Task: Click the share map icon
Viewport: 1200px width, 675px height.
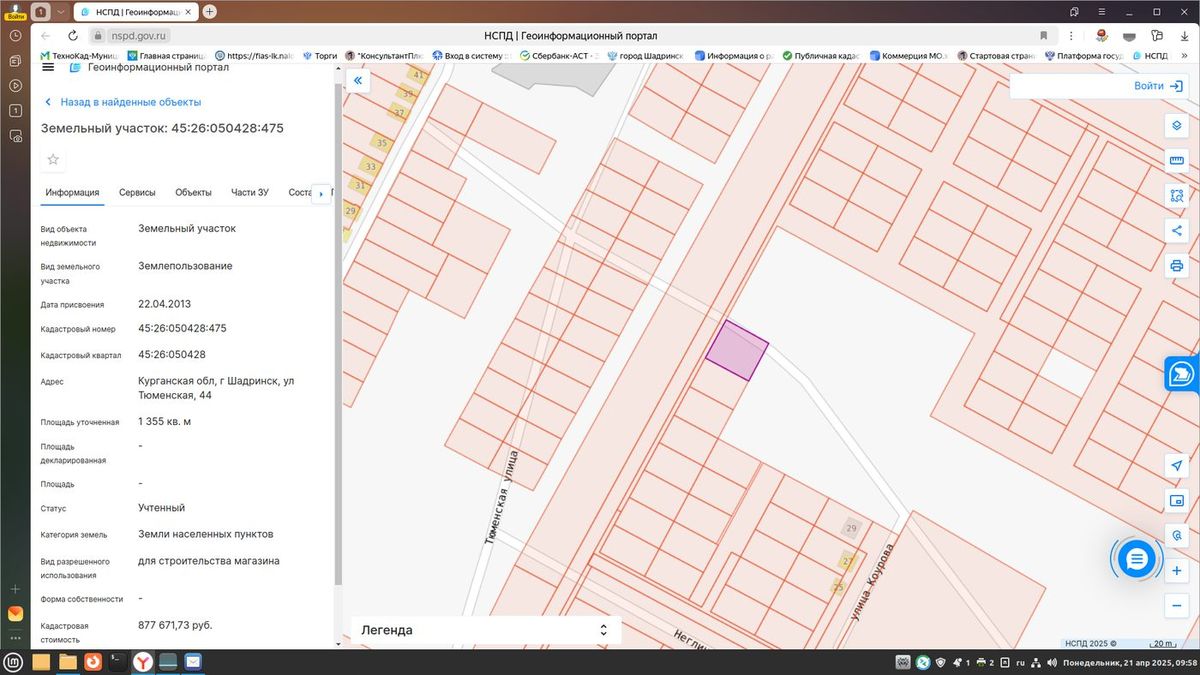Action: click(1176, 231)
